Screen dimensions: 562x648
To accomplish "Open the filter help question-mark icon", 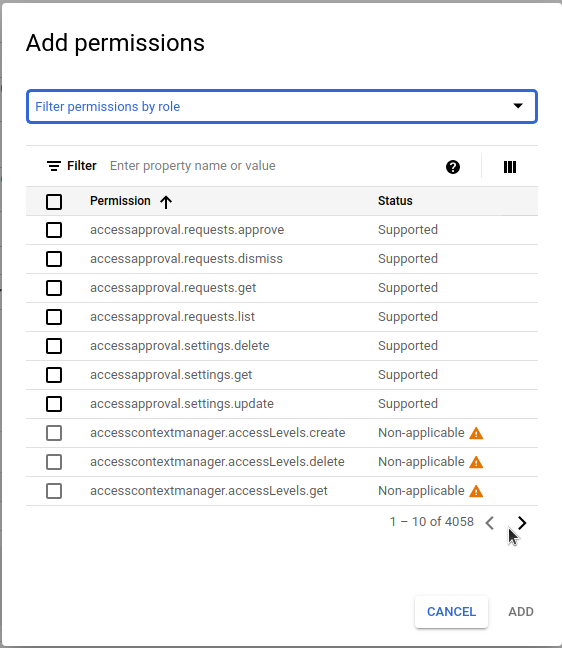I will [x=453, y=167].
